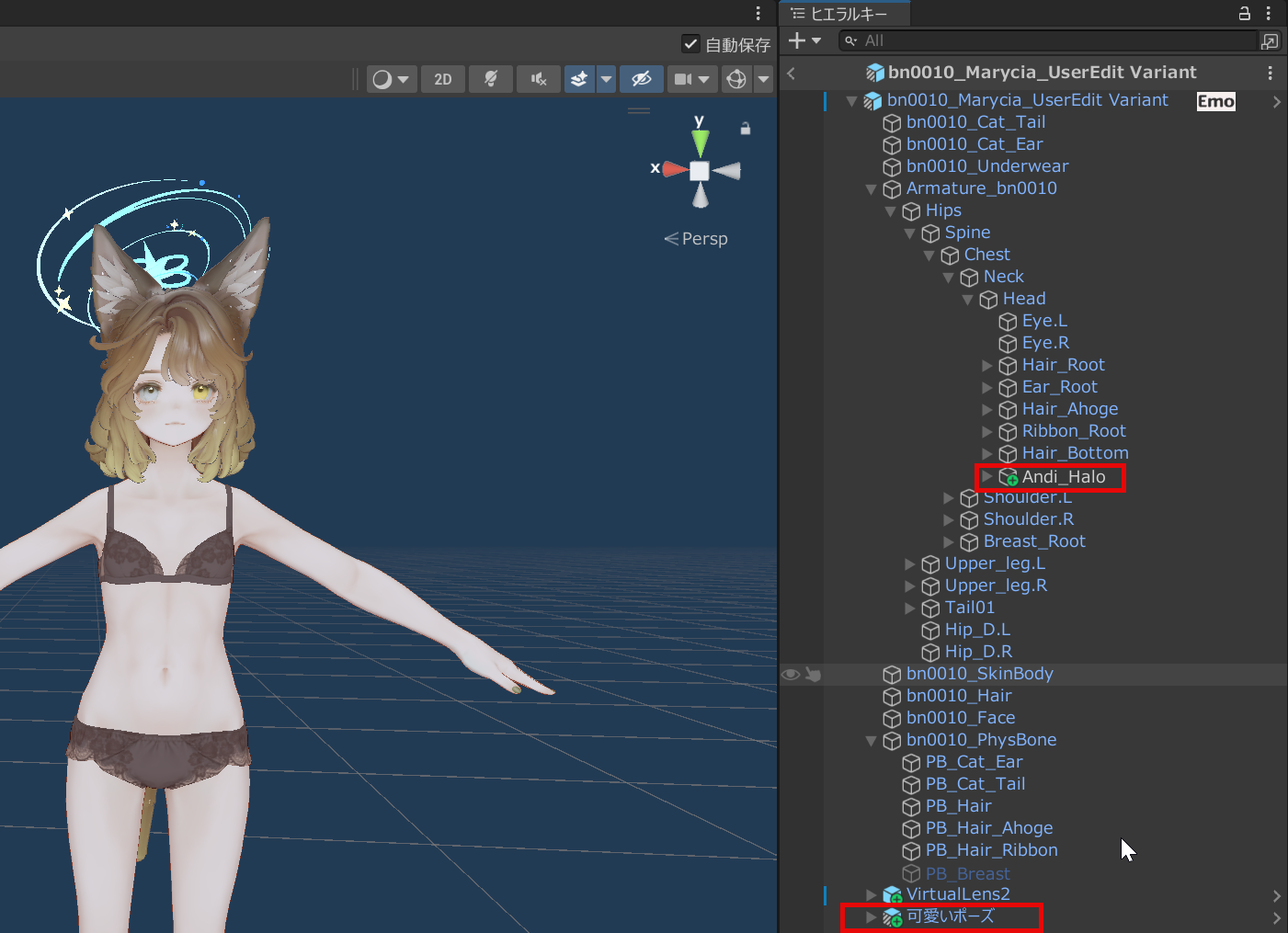Collapse the Chest bone node
This screenshot has height=933, width=1288.
coord(929,256)
